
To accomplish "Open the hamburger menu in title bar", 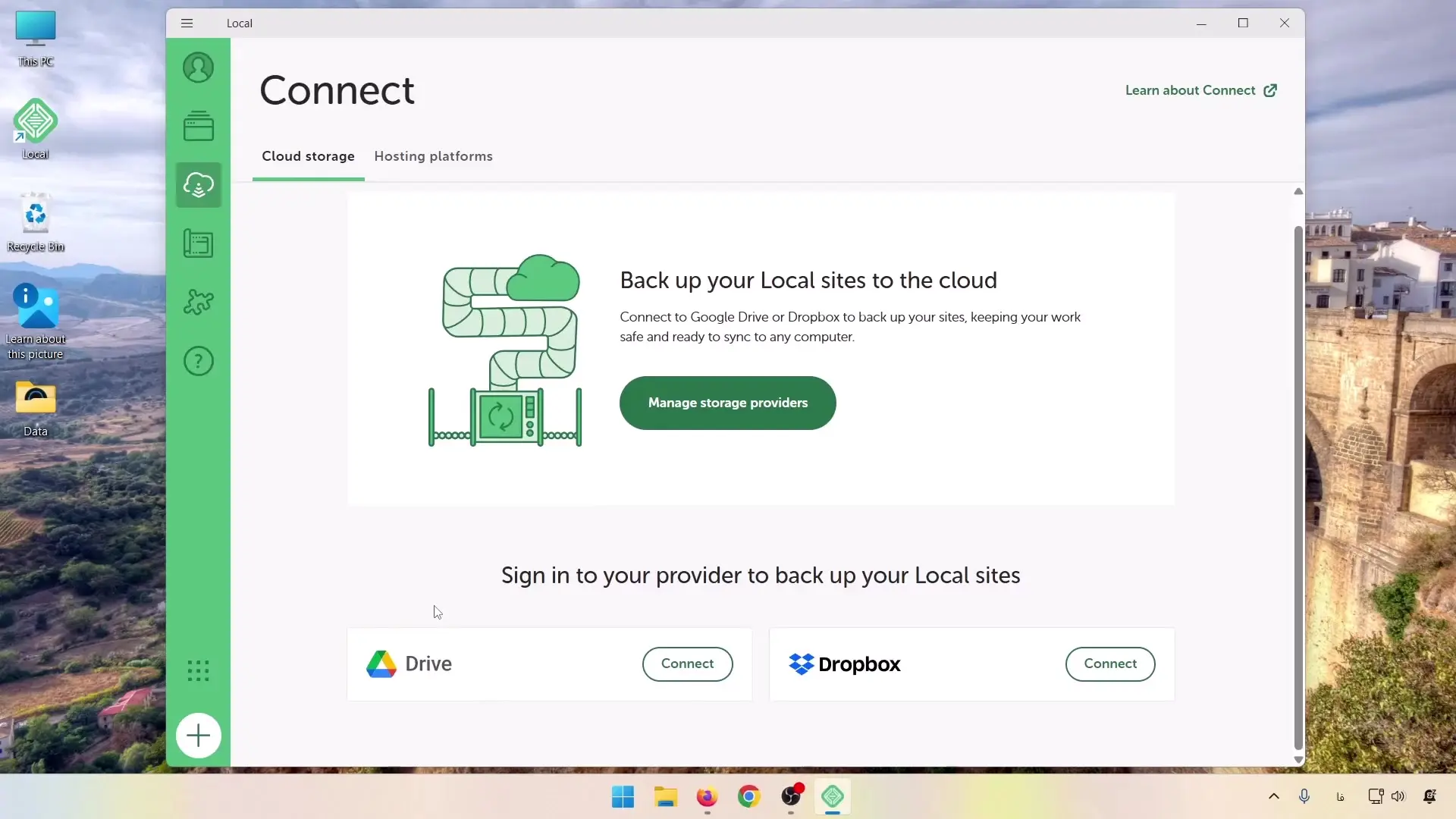I will point(187,24).
